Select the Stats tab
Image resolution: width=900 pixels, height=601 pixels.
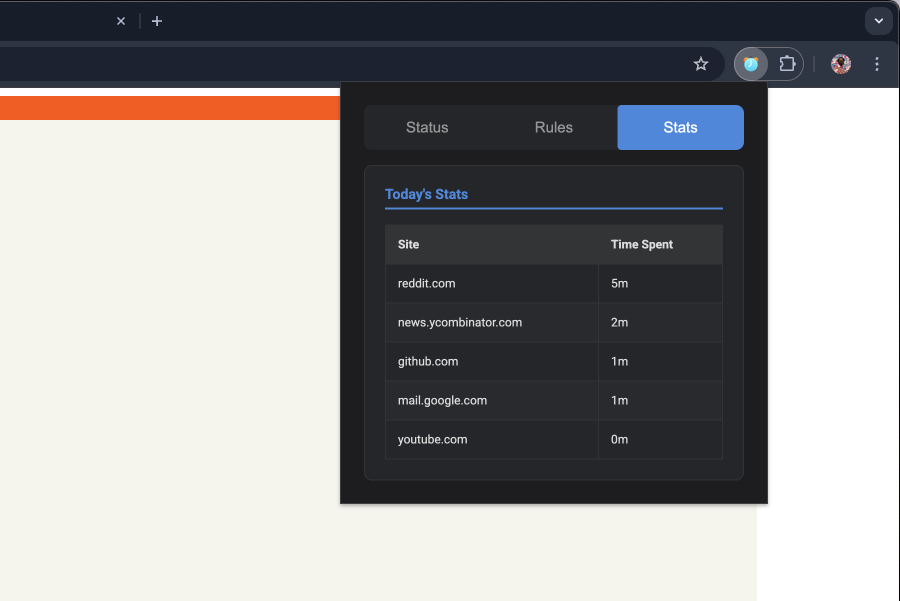pos(680,128)
